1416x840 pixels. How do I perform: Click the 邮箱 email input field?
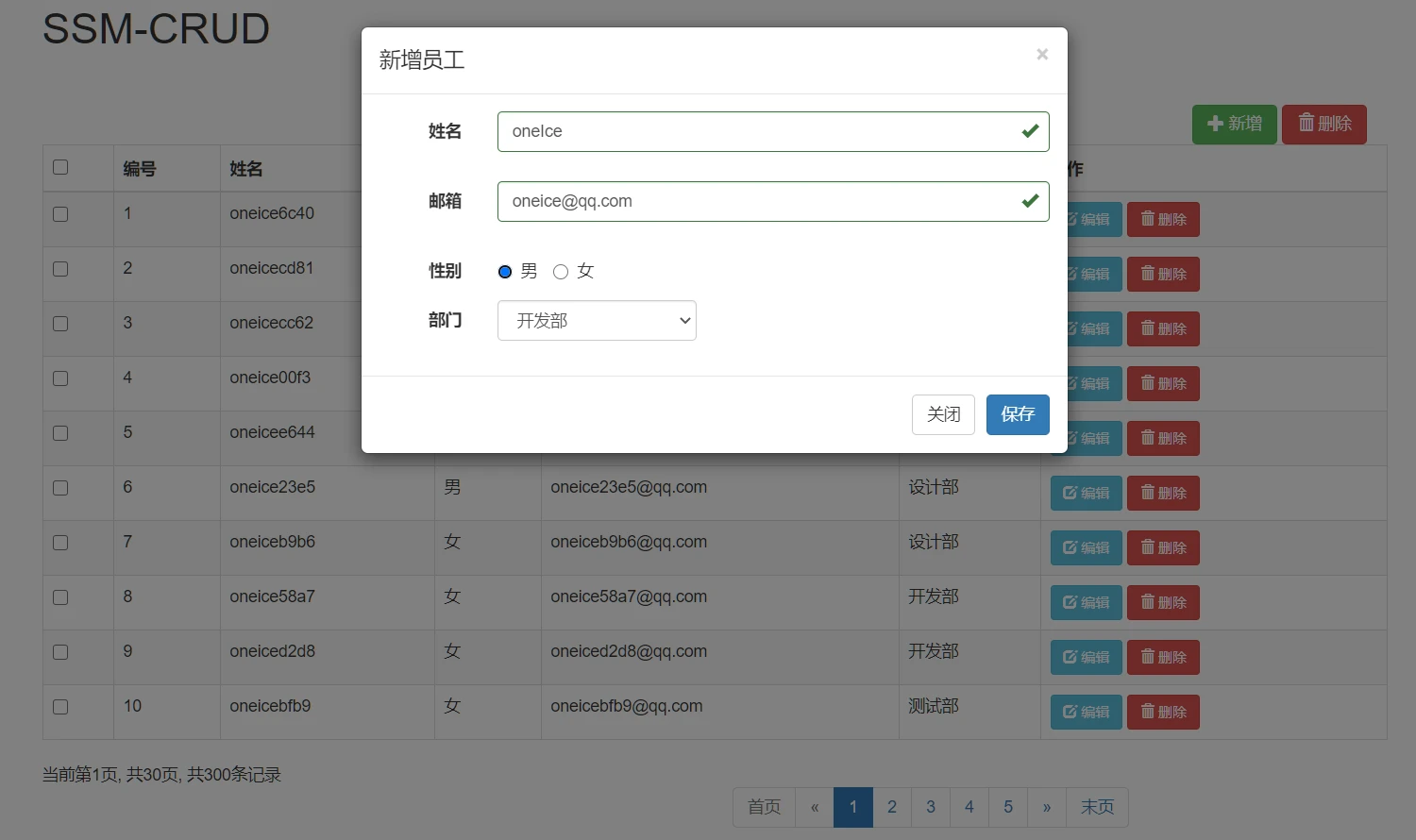pos(773,201)
